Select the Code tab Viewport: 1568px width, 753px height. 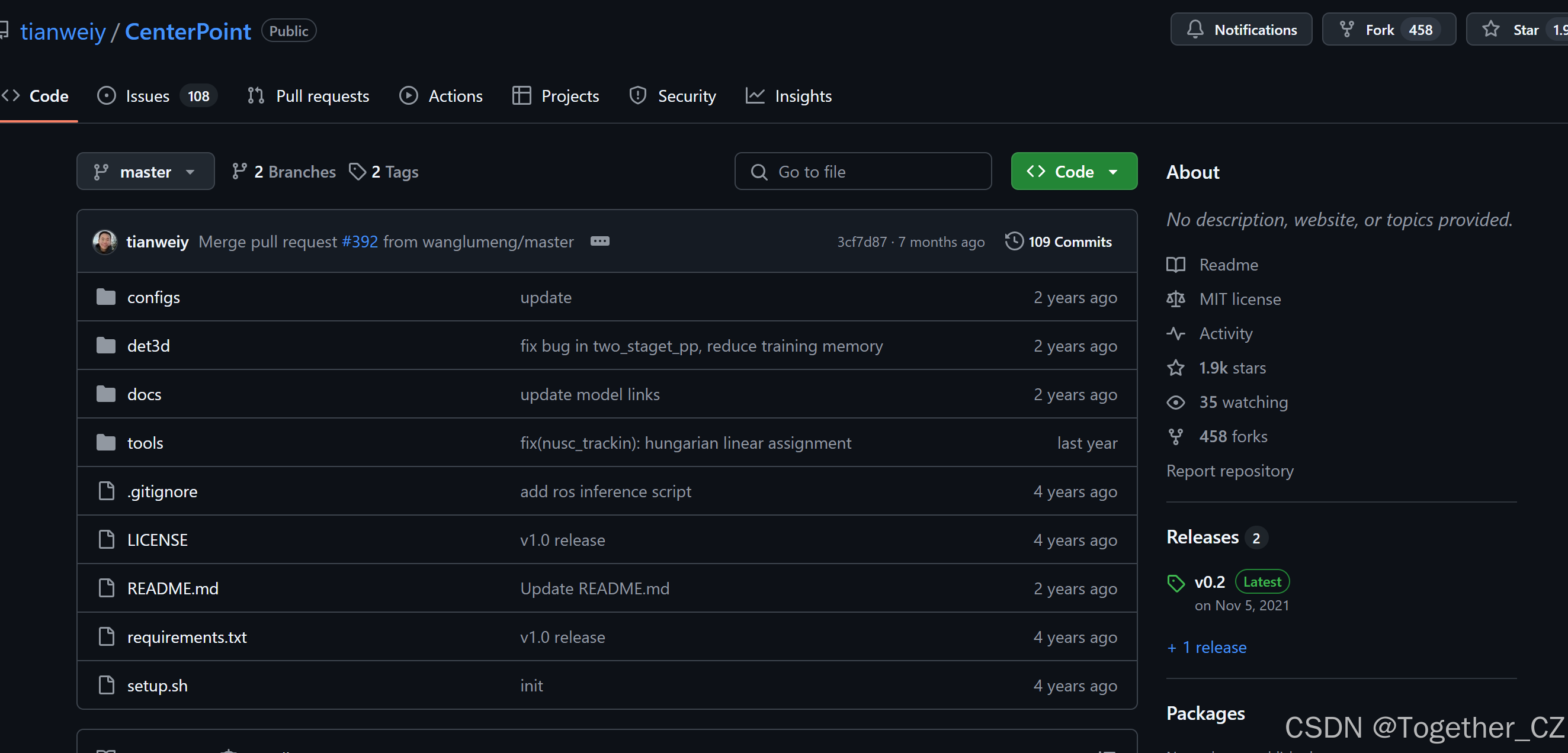36,96
